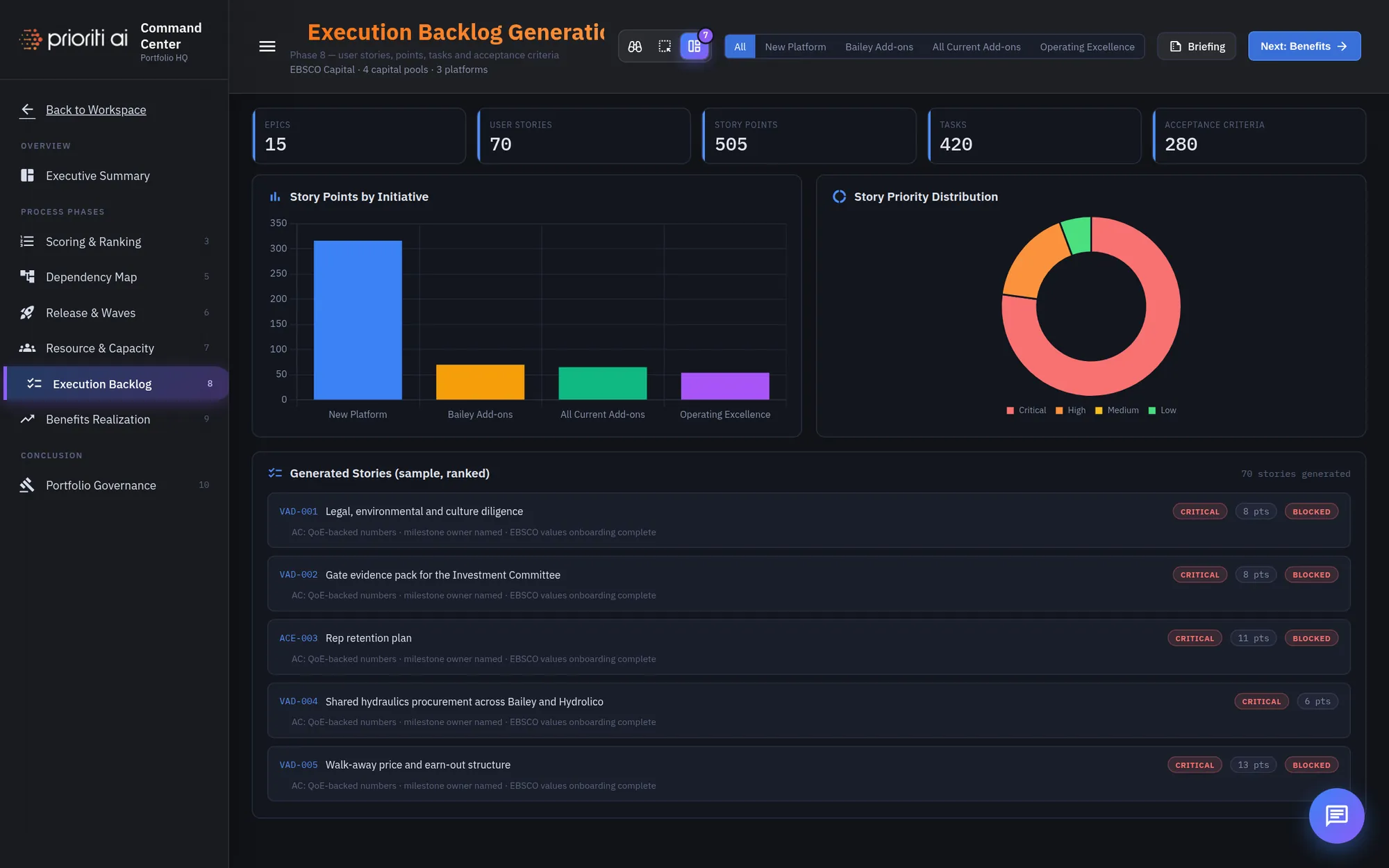The image size is (1389, 868).
Task: Filter by Operating Excellence initiative
Action: pos(1087,47)
